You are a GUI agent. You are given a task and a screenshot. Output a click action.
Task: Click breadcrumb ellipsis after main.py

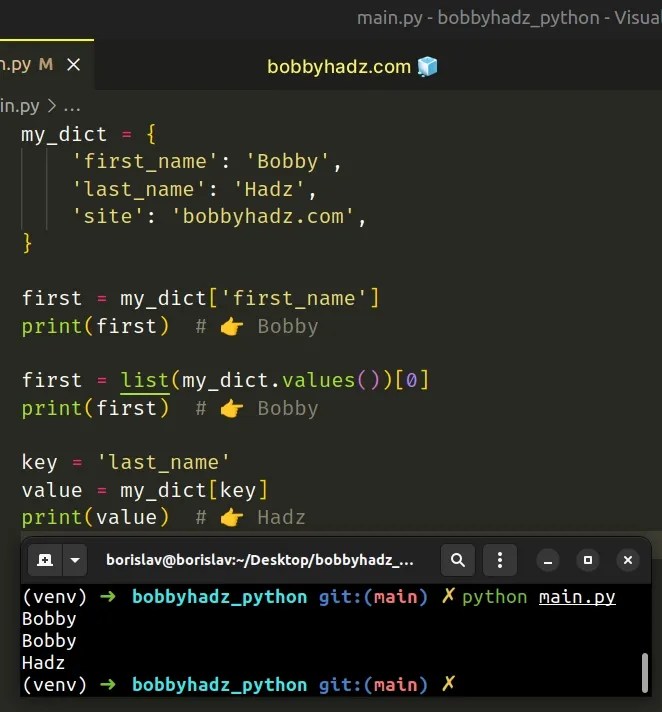coord(72,107)
